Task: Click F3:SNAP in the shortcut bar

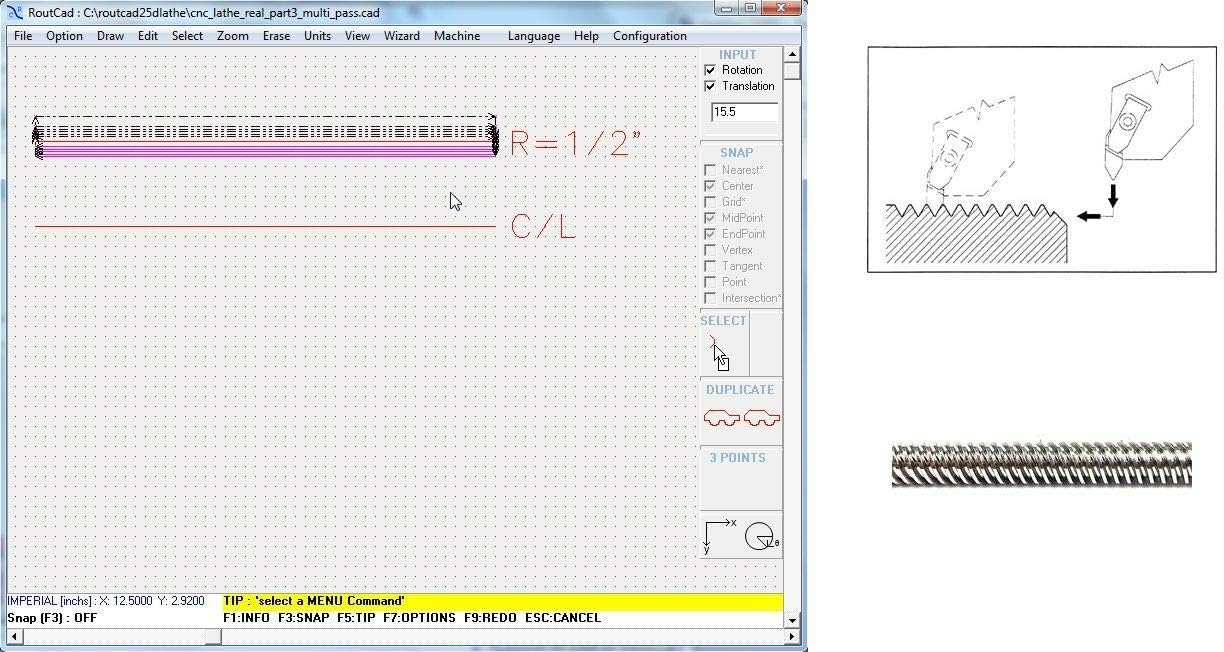Action: tap(304, 618)
